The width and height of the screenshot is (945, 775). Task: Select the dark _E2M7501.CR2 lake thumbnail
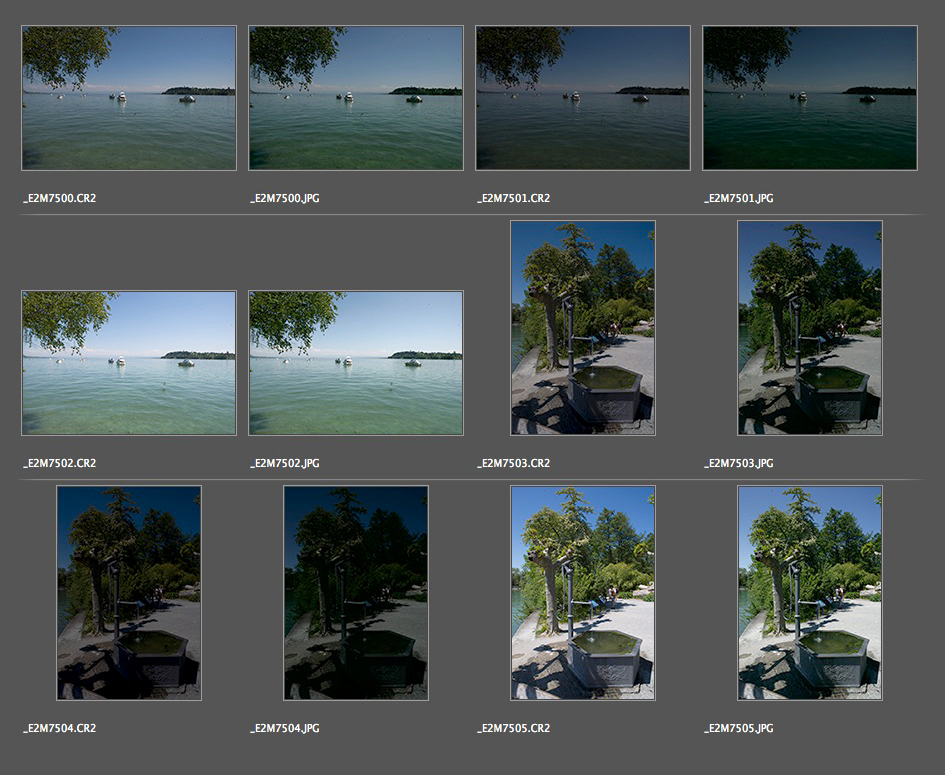pyautogui.click(x=583, y=98)
